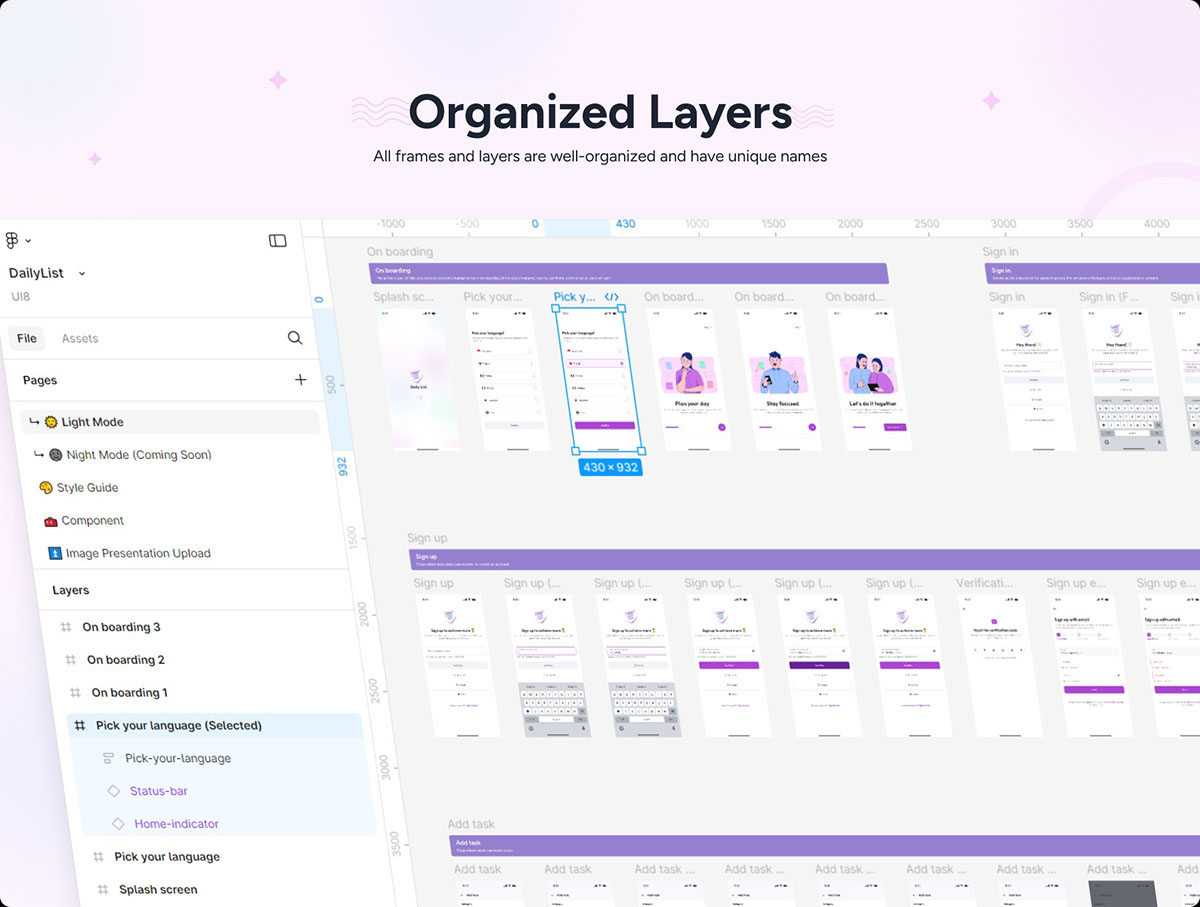Select the Status-bar layer name
Screen dimensions: 1200x907
tap(159, 791)
